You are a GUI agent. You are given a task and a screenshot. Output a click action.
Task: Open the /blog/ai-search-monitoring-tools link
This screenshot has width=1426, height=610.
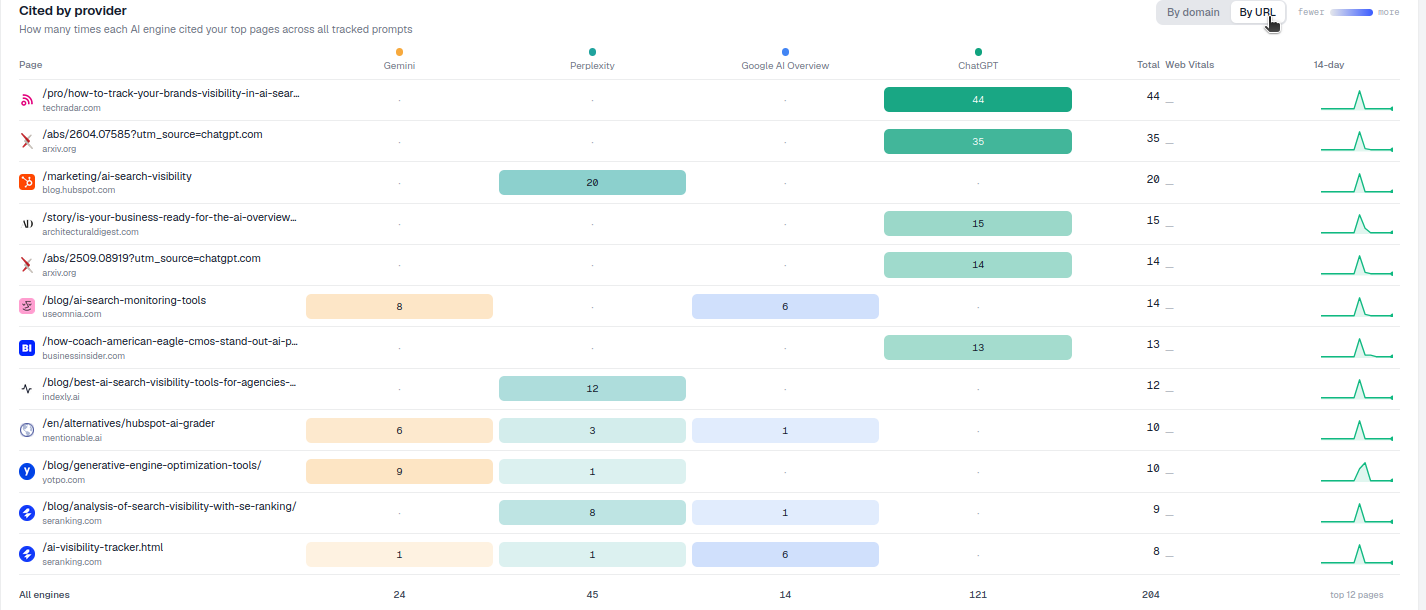pyautogui.click(x=124, y=300)
